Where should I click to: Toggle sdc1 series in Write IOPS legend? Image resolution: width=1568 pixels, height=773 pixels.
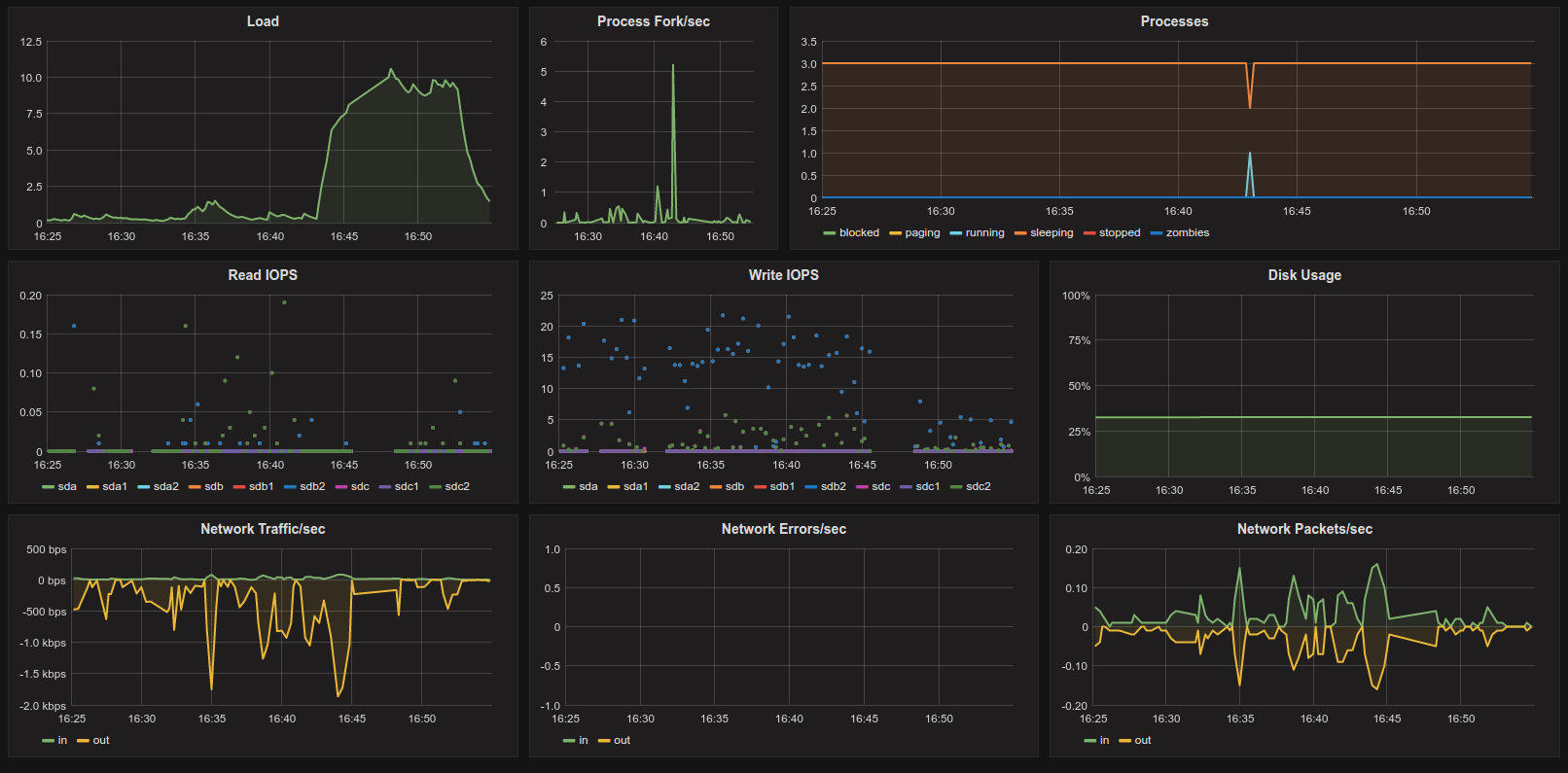[920, 486]
